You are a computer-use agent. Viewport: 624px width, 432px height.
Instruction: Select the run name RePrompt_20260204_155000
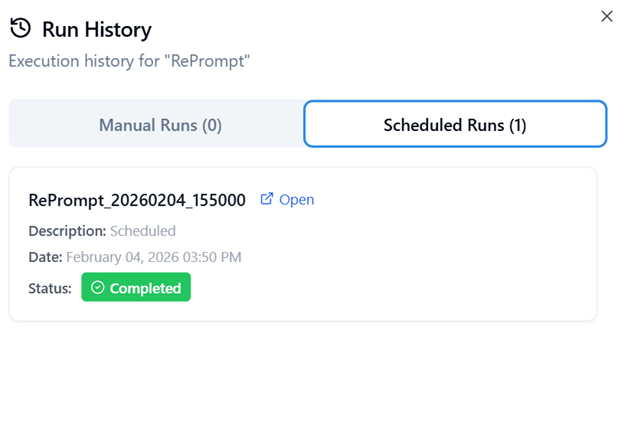coord(137,199)
